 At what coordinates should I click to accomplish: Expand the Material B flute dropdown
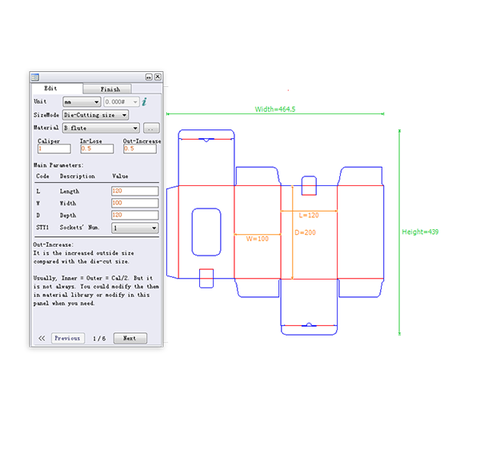(101, 128)
